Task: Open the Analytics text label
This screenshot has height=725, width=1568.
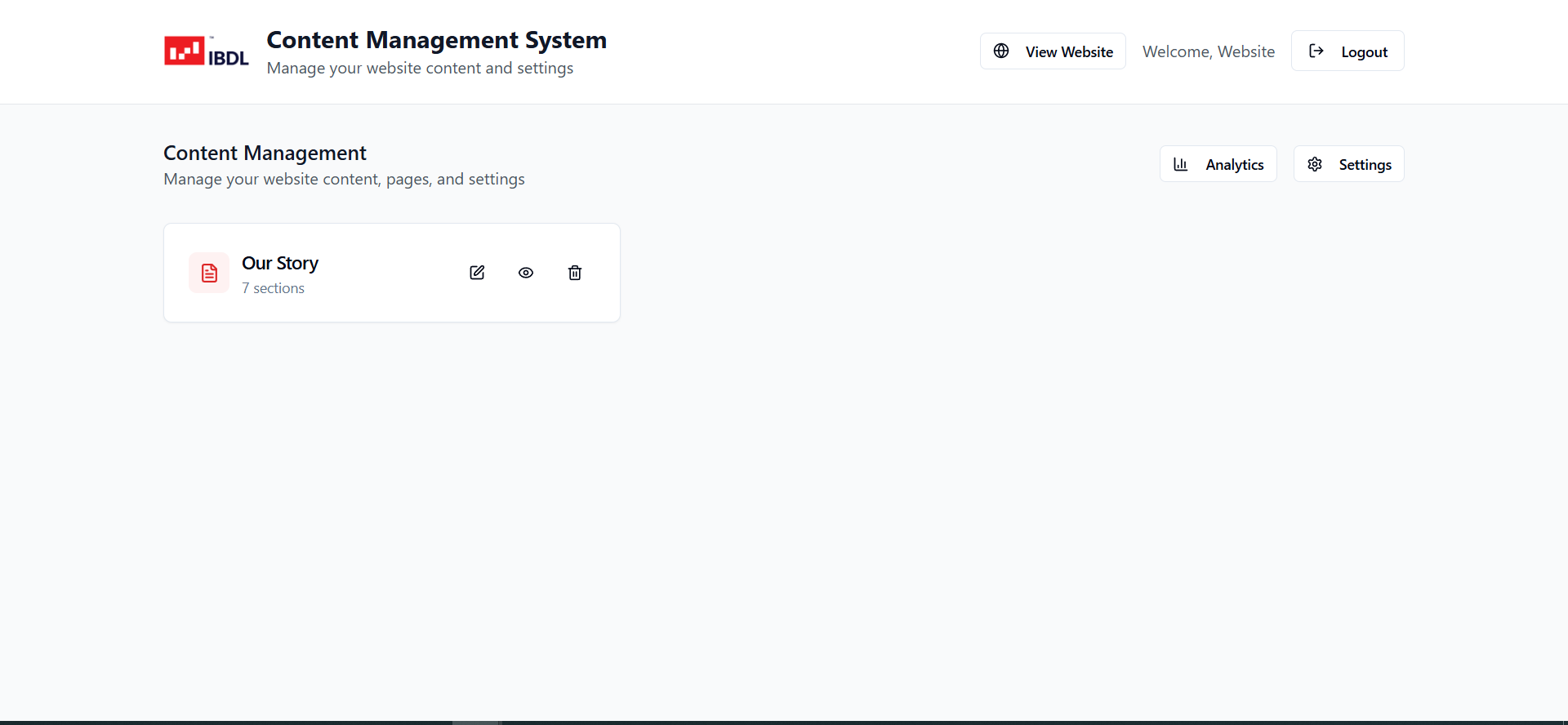Action: [1234, 165]
